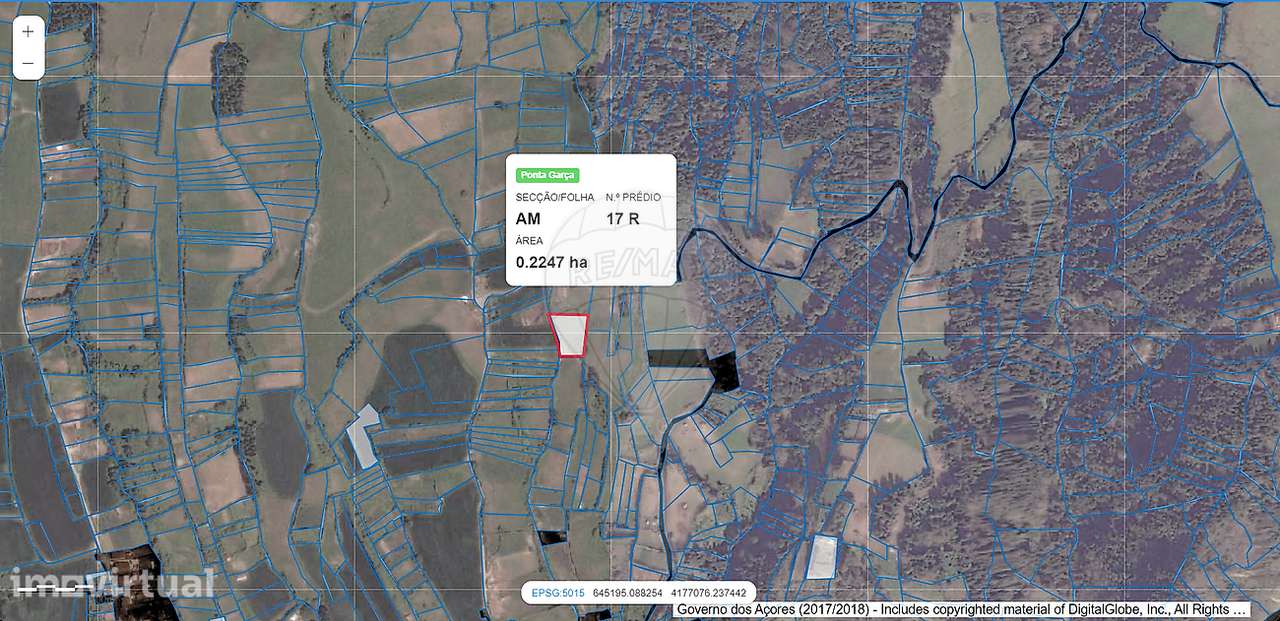Screen dimensions: 1280x621
Task: Click the ÁREA label in popup
Action: 529,241
